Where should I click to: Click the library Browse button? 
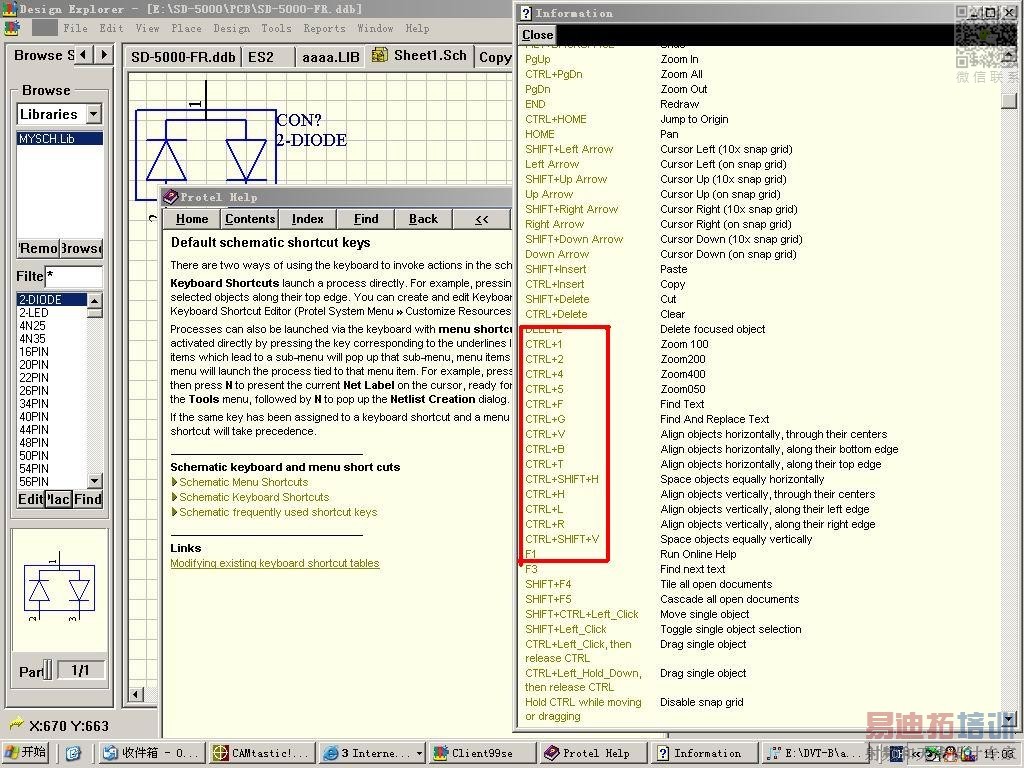click(x=82, y=248)
